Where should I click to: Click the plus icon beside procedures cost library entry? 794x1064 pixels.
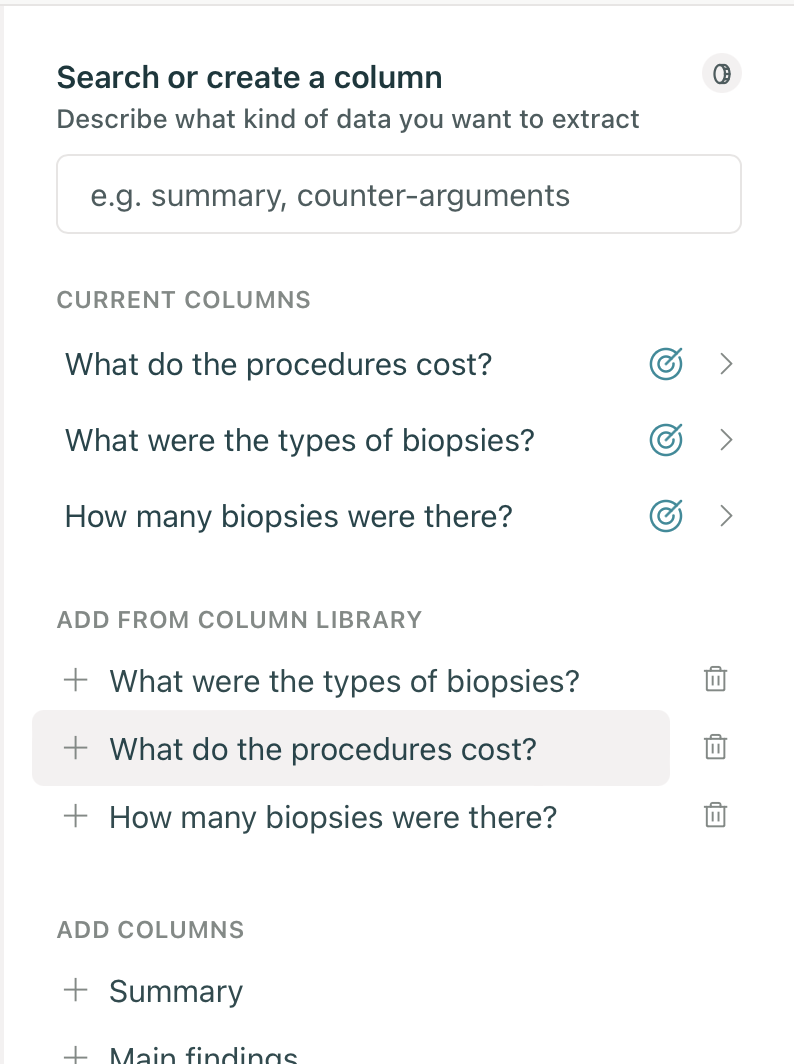[x=75, y=748]
